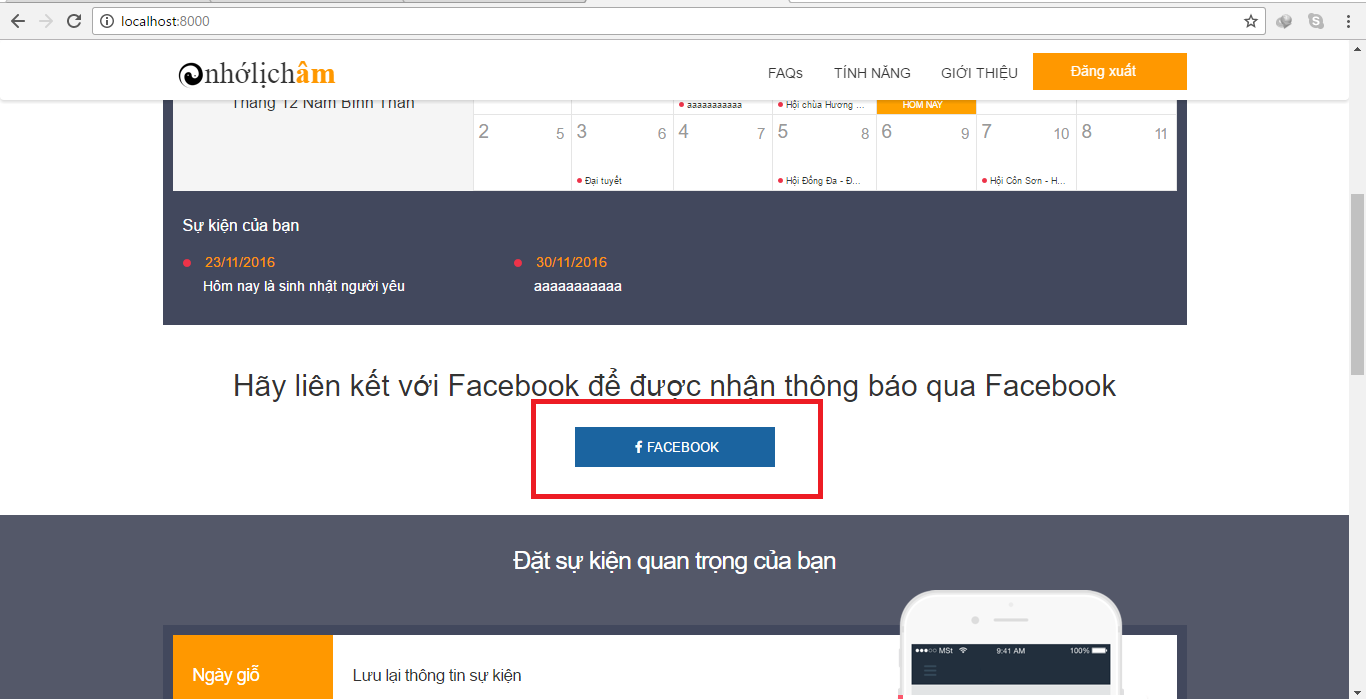The height and width of the screenshot is (699, 1366).
Task: Open the Skype extension icon
Action: (1316, 21)
